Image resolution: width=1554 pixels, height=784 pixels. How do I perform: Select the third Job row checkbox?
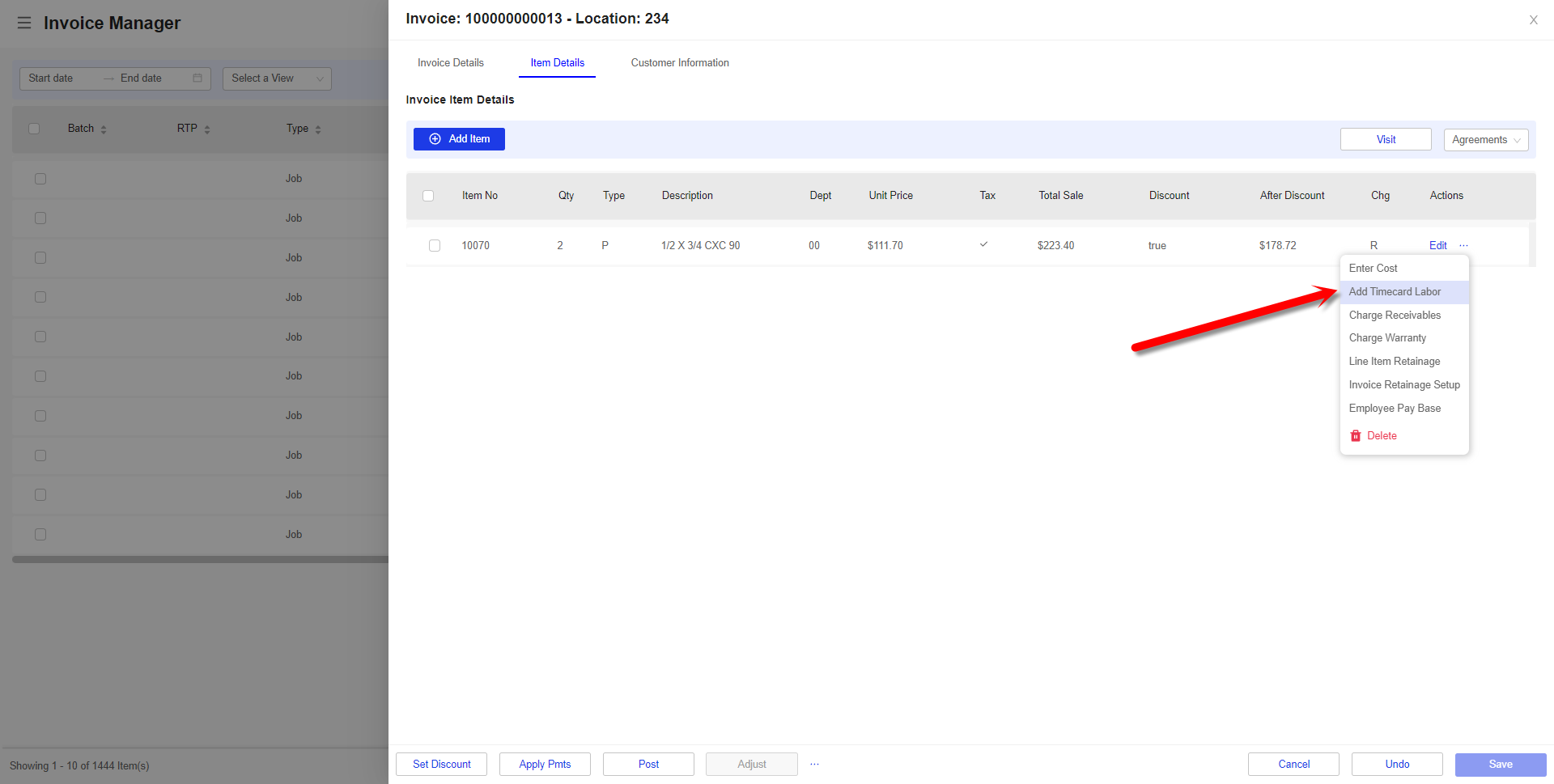(40, 258)
